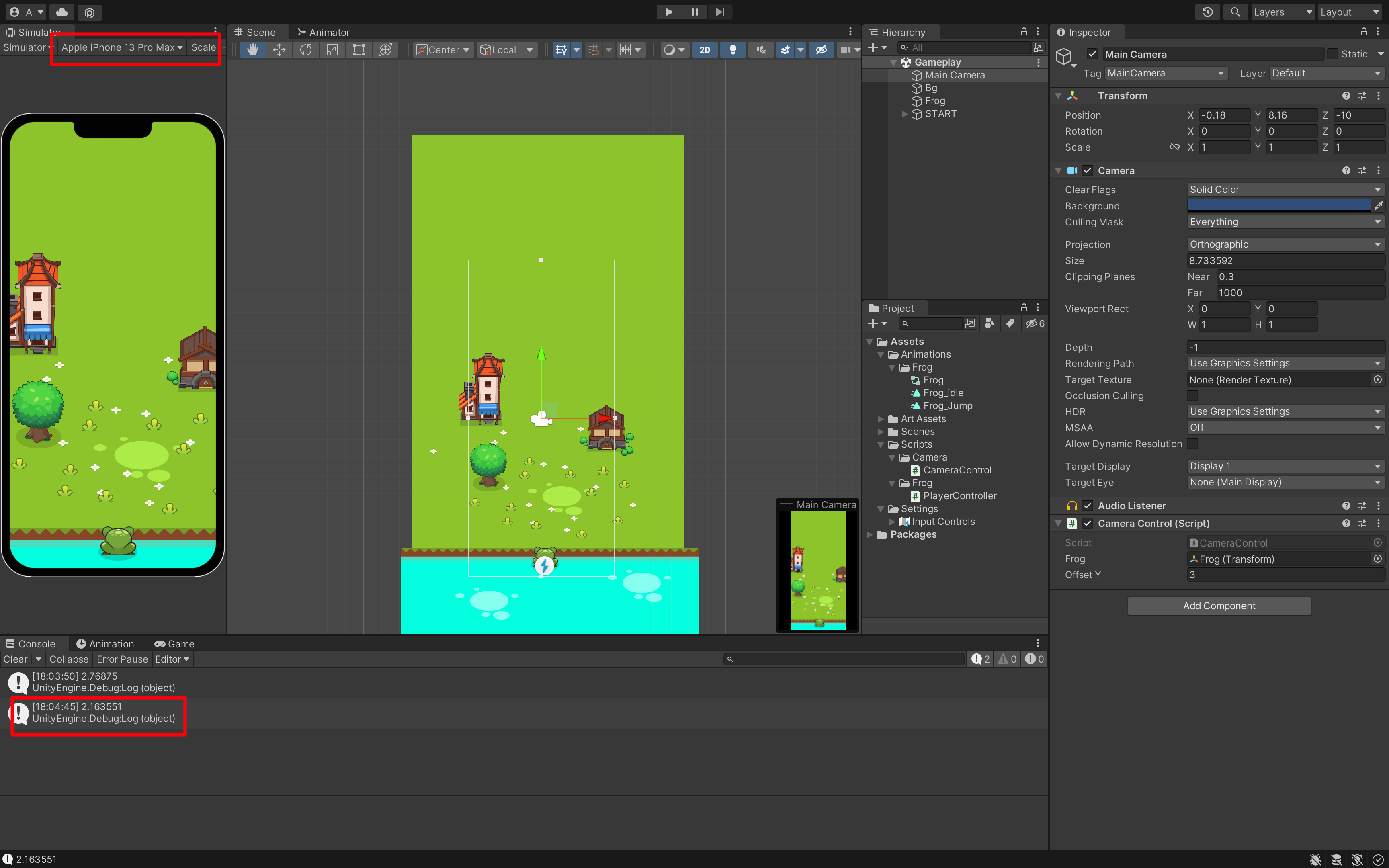Open the global search magnifier icon

pos(1235,12)
